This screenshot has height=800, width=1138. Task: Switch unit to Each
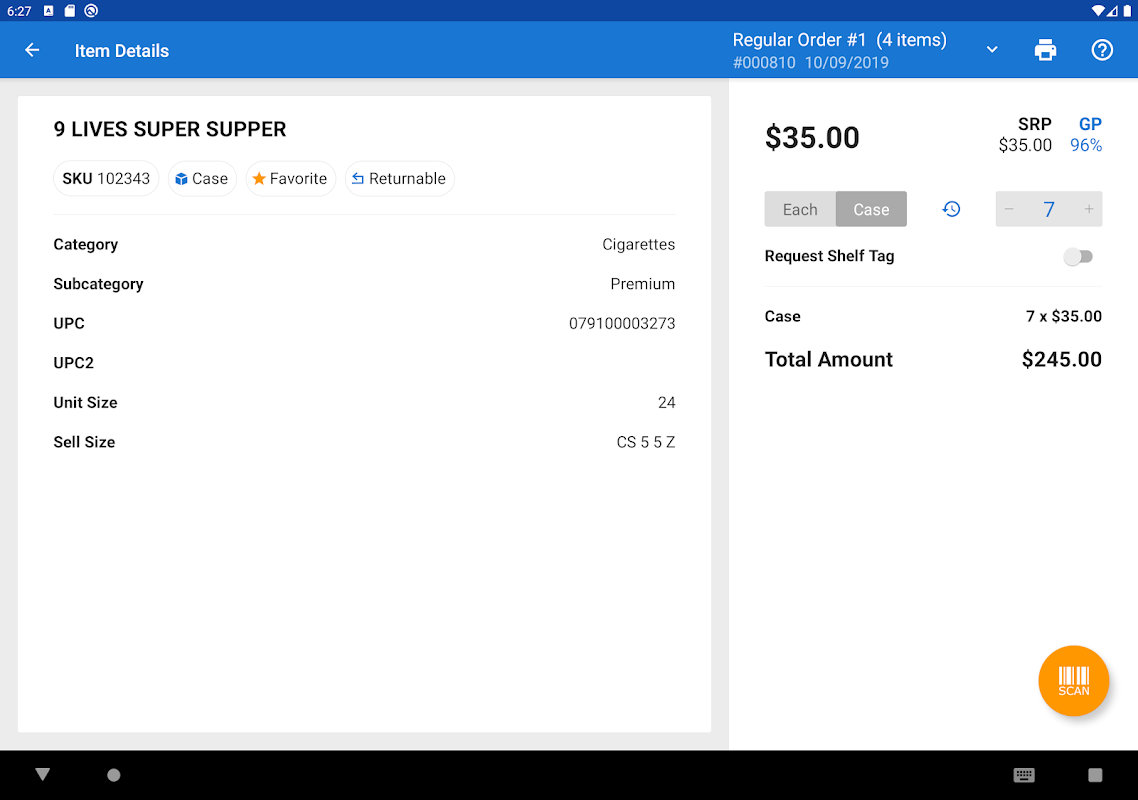800,209
